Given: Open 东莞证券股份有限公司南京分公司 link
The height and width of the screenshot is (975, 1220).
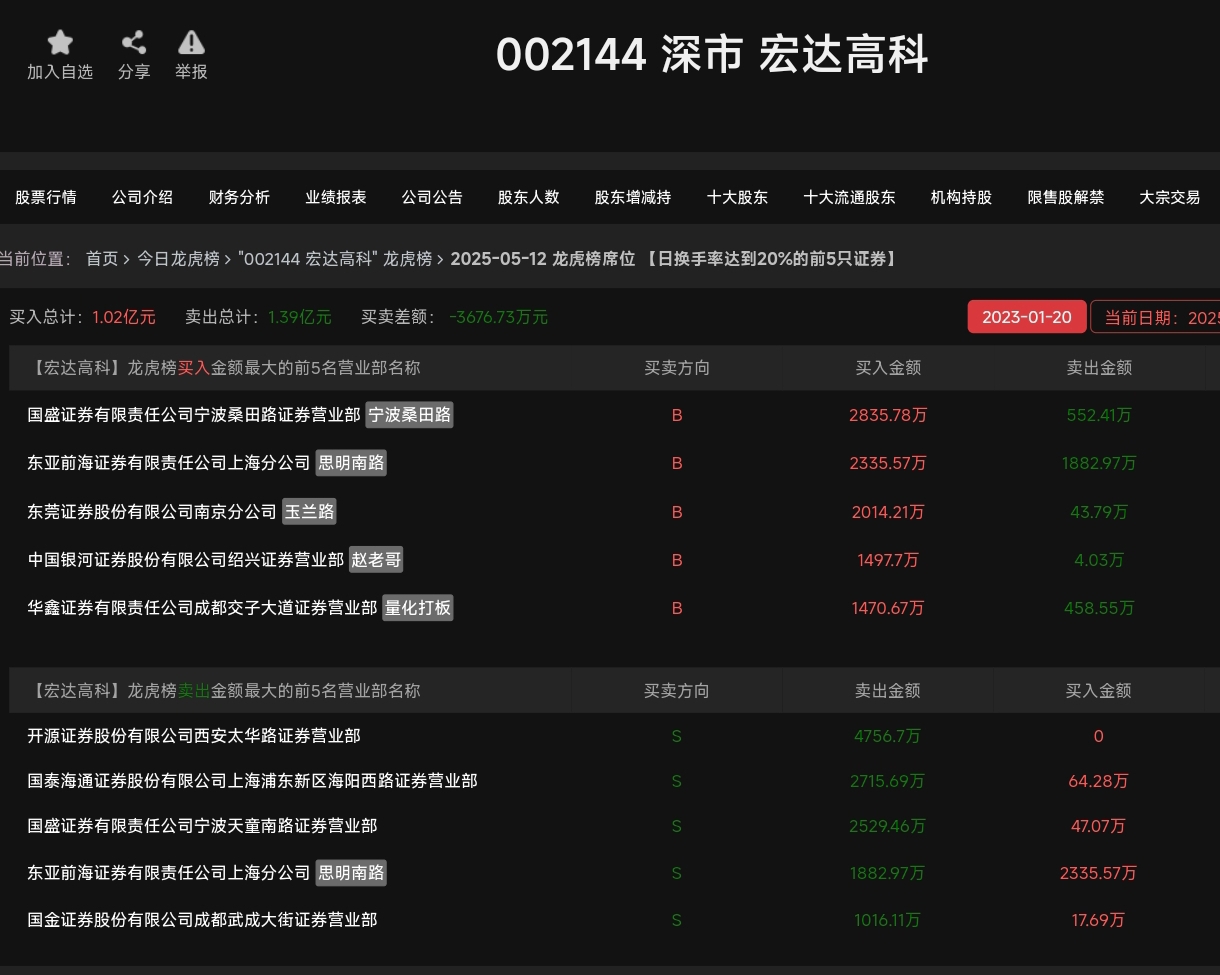Looking at the screenshot, I should coord(152,512).
